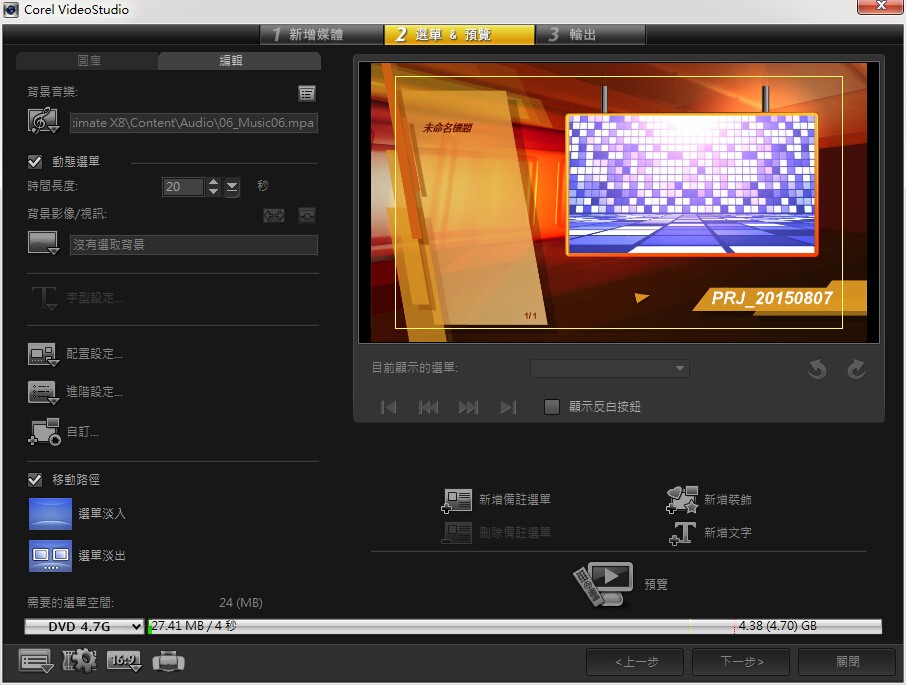The width and height of the screenshot is (906, 685).
Task: Click the 新增裝飾 add decoration icon
Action: click(x=682, y=500)
